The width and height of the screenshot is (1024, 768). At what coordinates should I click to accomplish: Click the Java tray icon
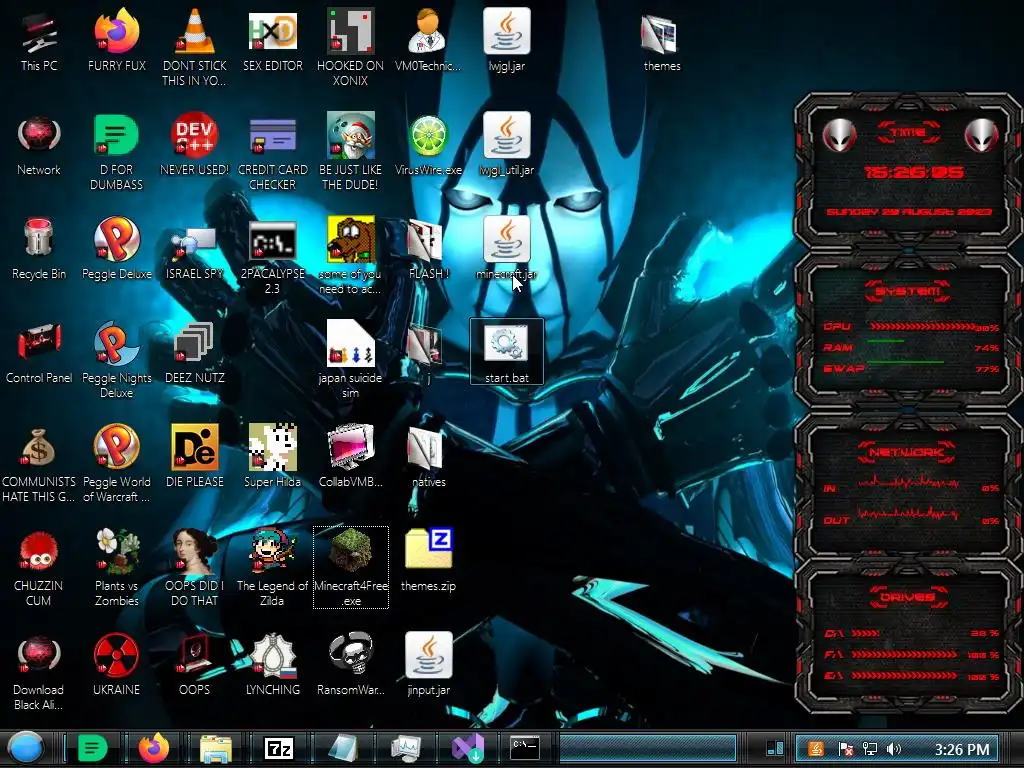click(816, 749)
